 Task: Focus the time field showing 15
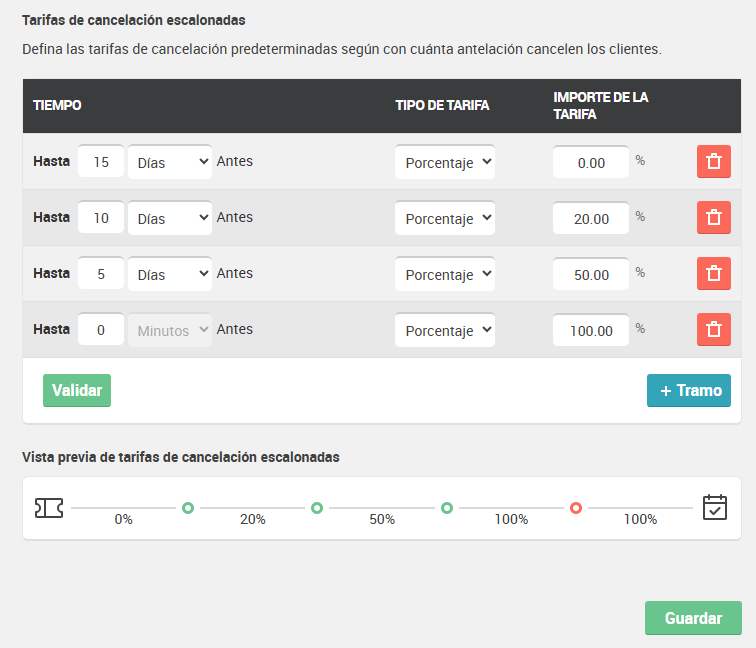pyautogui.click(x=101, y=162)
